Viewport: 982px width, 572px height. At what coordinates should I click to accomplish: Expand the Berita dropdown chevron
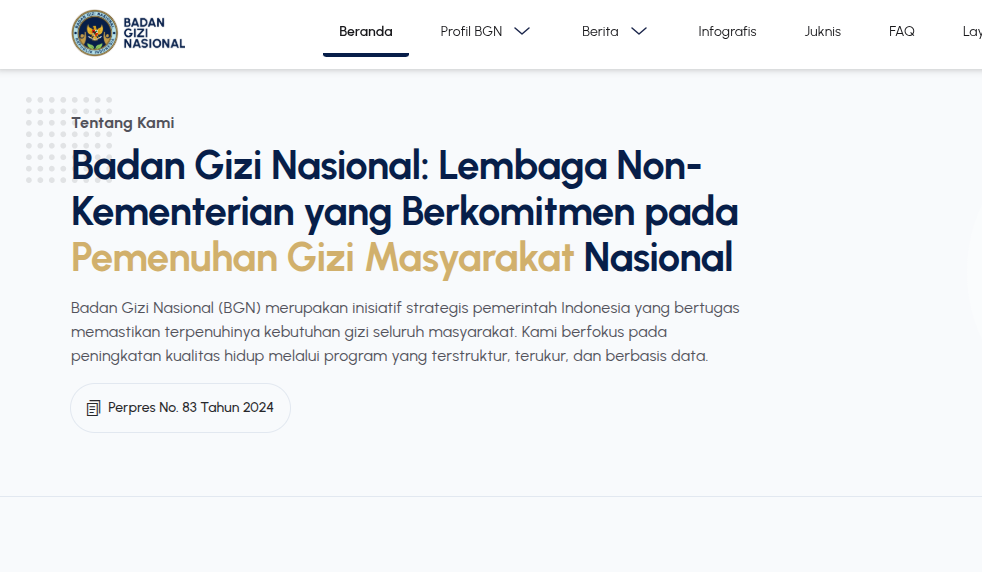coord(638,31)
